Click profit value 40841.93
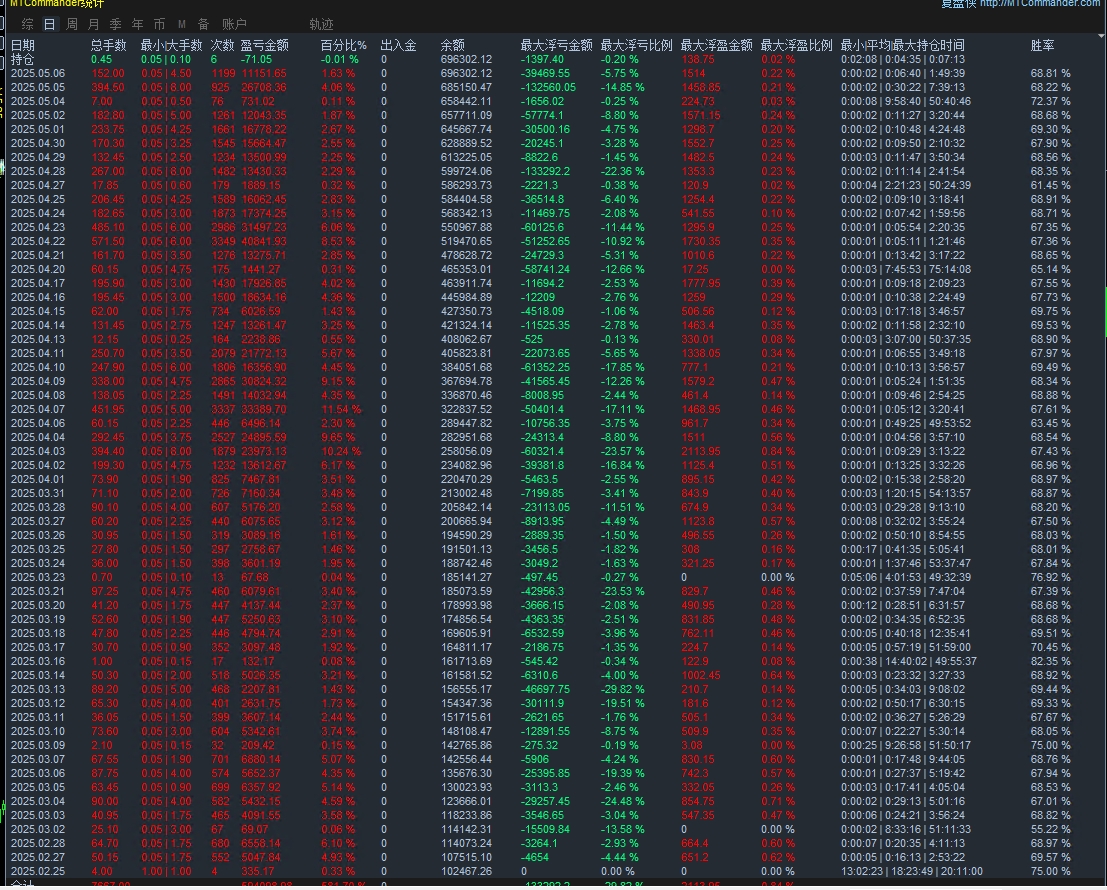This screenshot has height=890, width=1107. [264, 241]
